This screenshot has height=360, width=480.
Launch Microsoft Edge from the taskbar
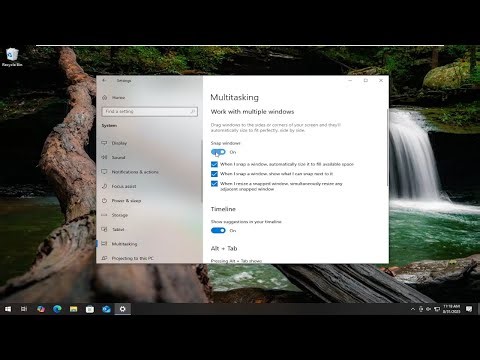(57, 309)
